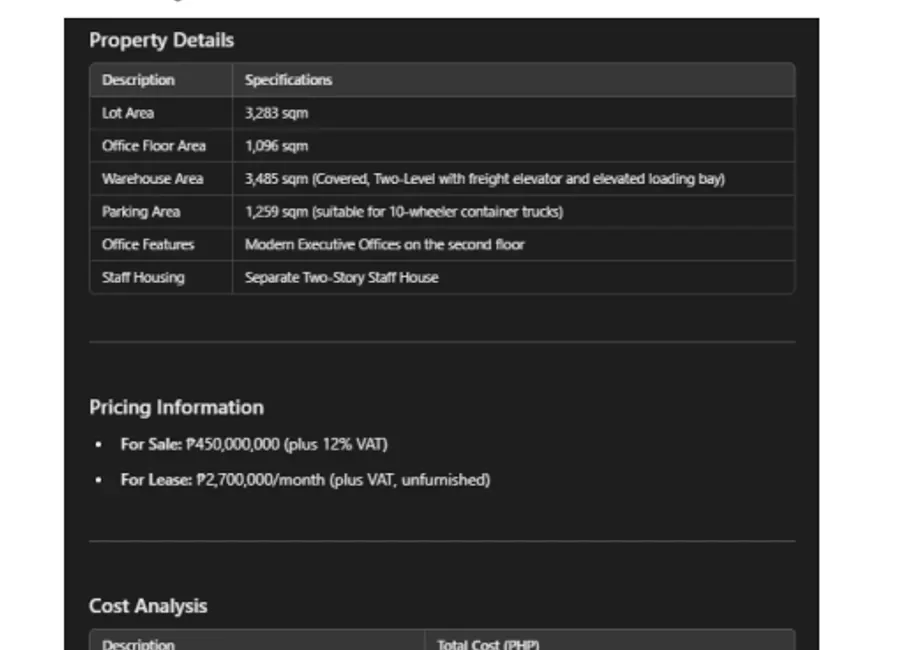Select the Office Floor Area cell

154,146
